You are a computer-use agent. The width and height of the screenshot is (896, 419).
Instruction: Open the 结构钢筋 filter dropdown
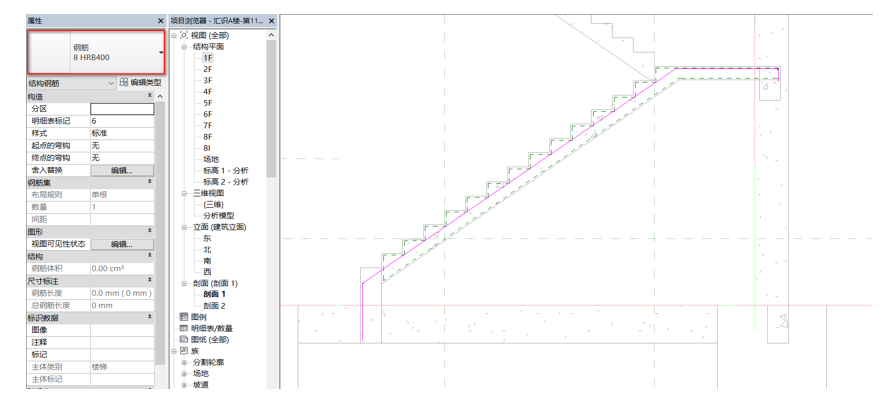tap(110, 83)
